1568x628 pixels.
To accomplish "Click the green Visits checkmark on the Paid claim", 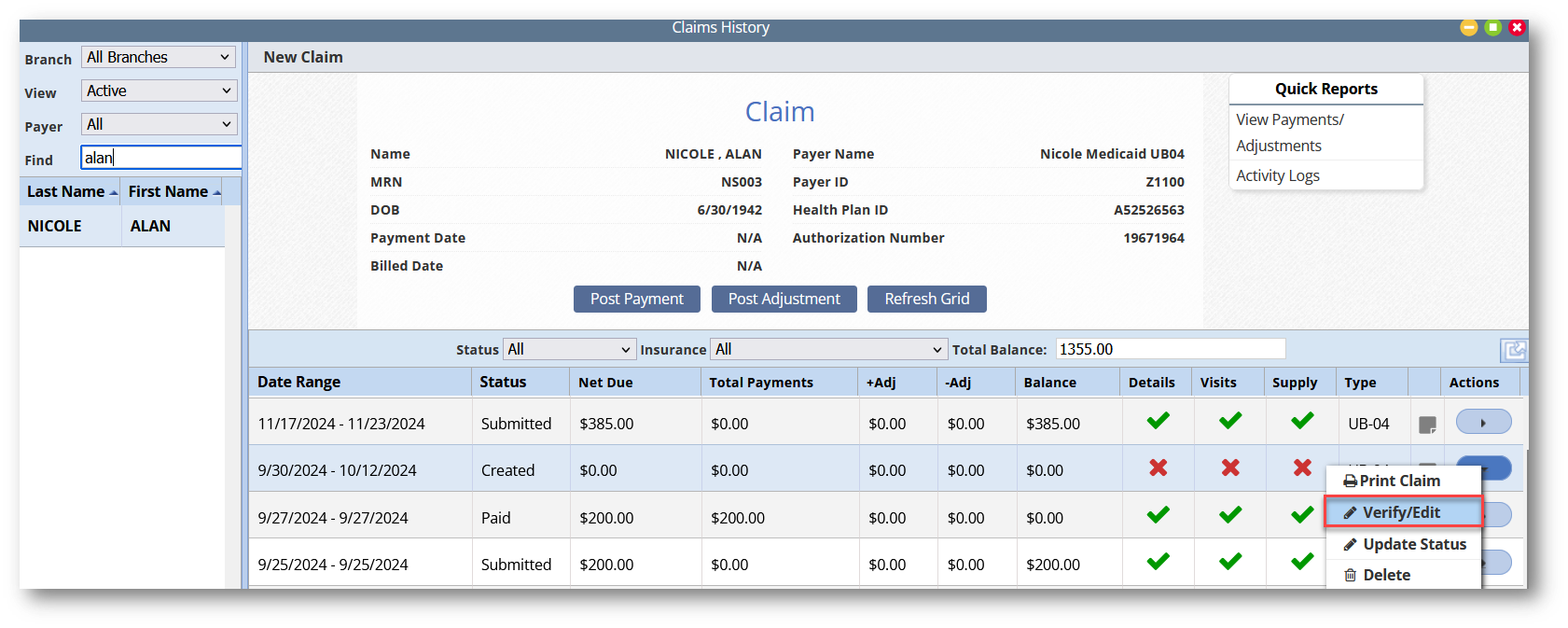I will pos(1230,515).
